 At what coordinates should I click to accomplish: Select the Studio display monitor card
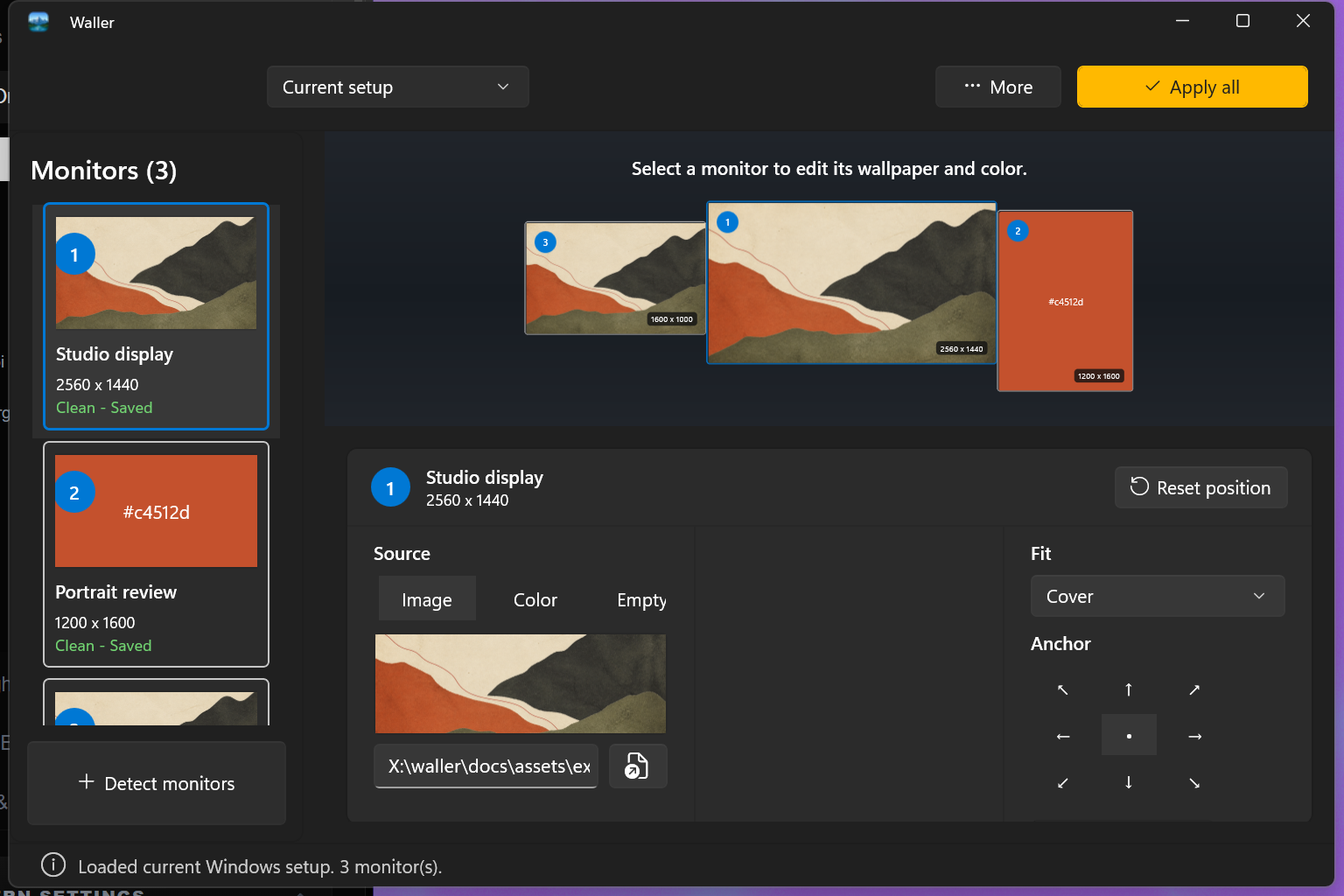157,317
